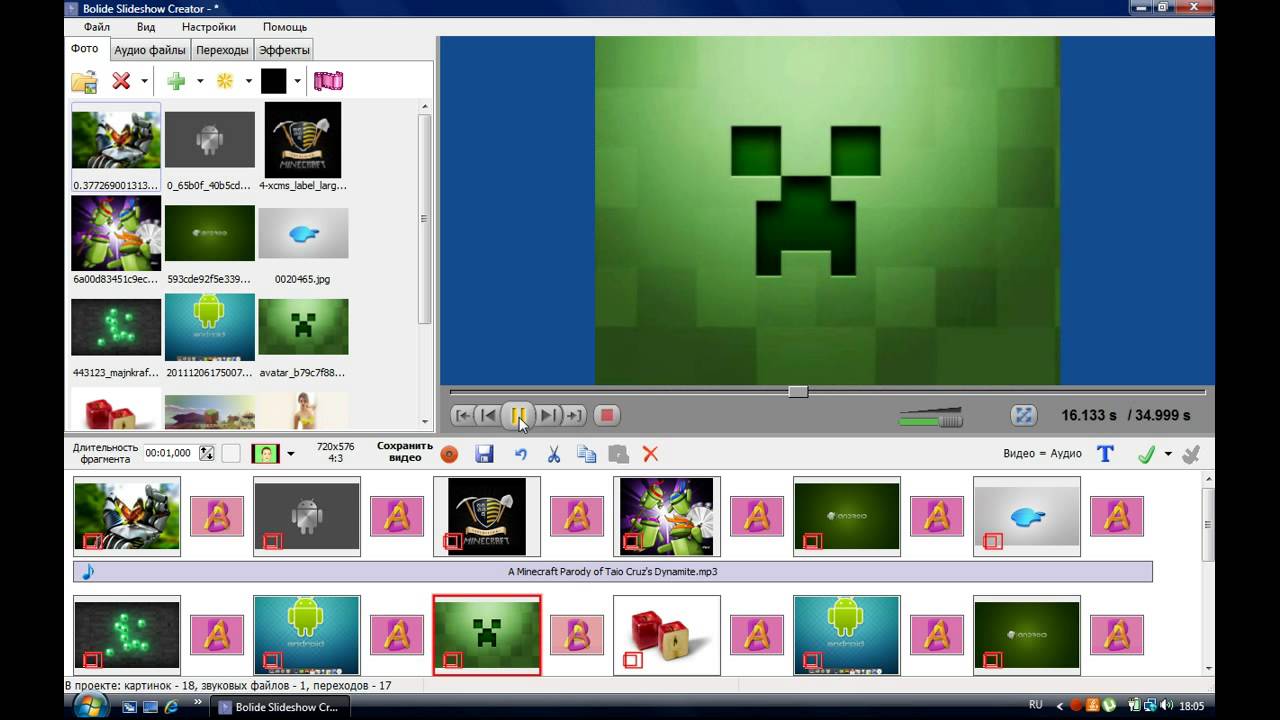Click Bolide Slideshow Cr... taskbar button
The image size is (1280, 720).
pyautogui.click(x=279, y=706)
